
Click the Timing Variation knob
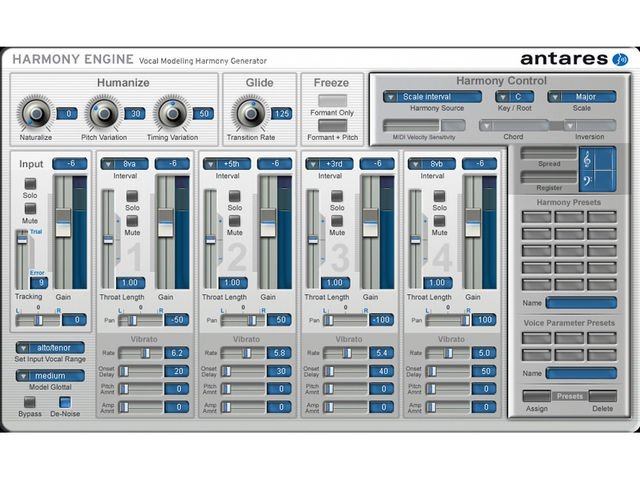(172, 113)
